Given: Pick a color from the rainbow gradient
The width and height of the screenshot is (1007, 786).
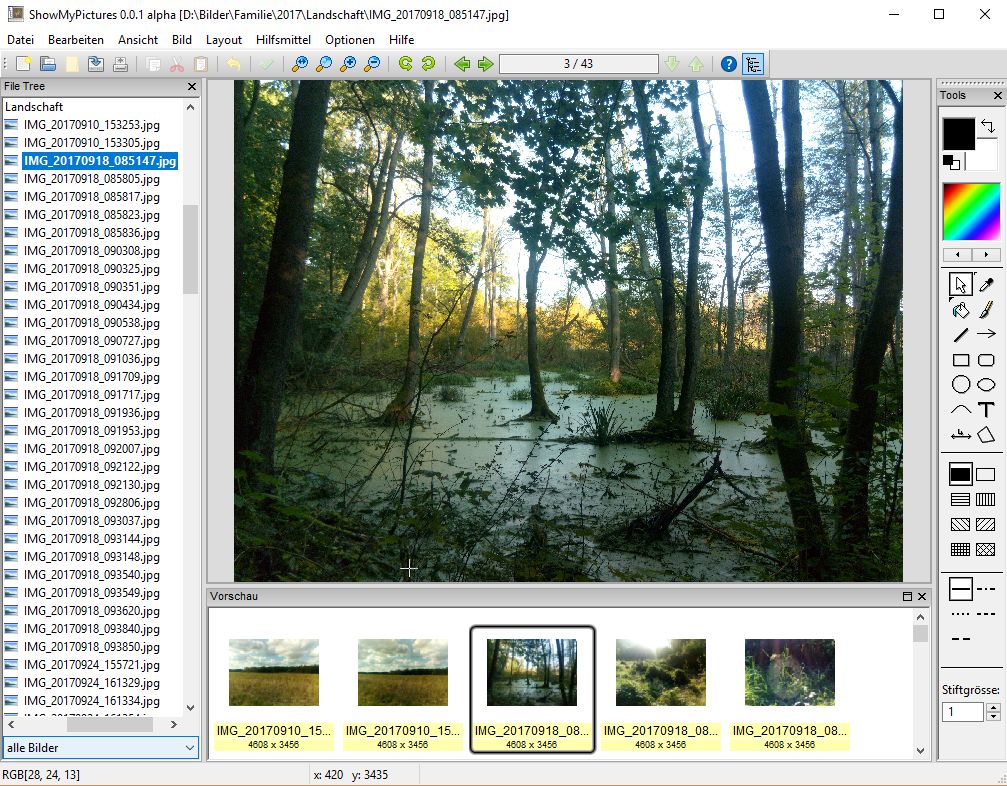Looking at the screenshot, I should pyautogui.click(x=971, y=210).
